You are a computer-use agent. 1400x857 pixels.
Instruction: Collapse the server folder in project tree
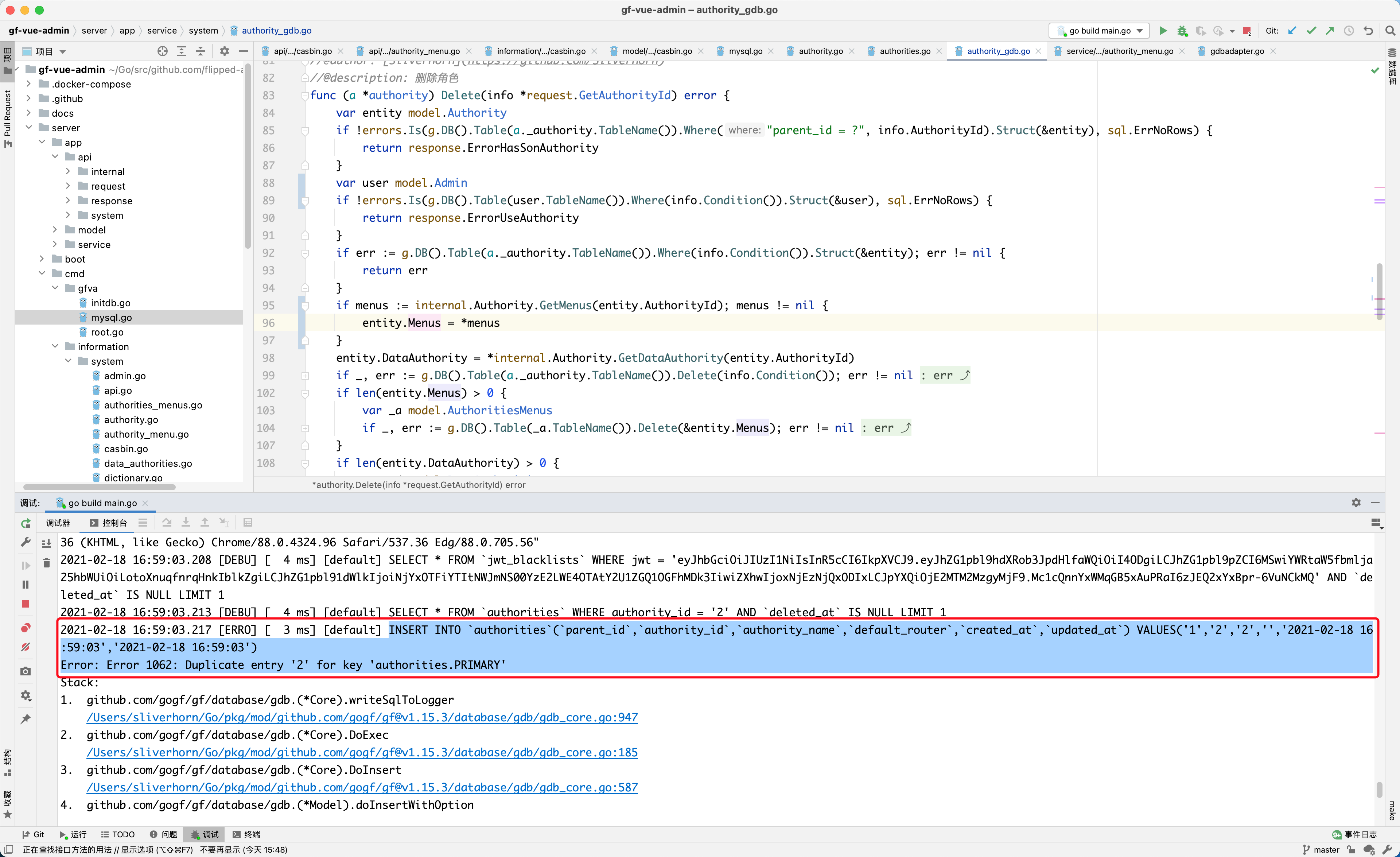pyautogui.click(x=28, y=127)
